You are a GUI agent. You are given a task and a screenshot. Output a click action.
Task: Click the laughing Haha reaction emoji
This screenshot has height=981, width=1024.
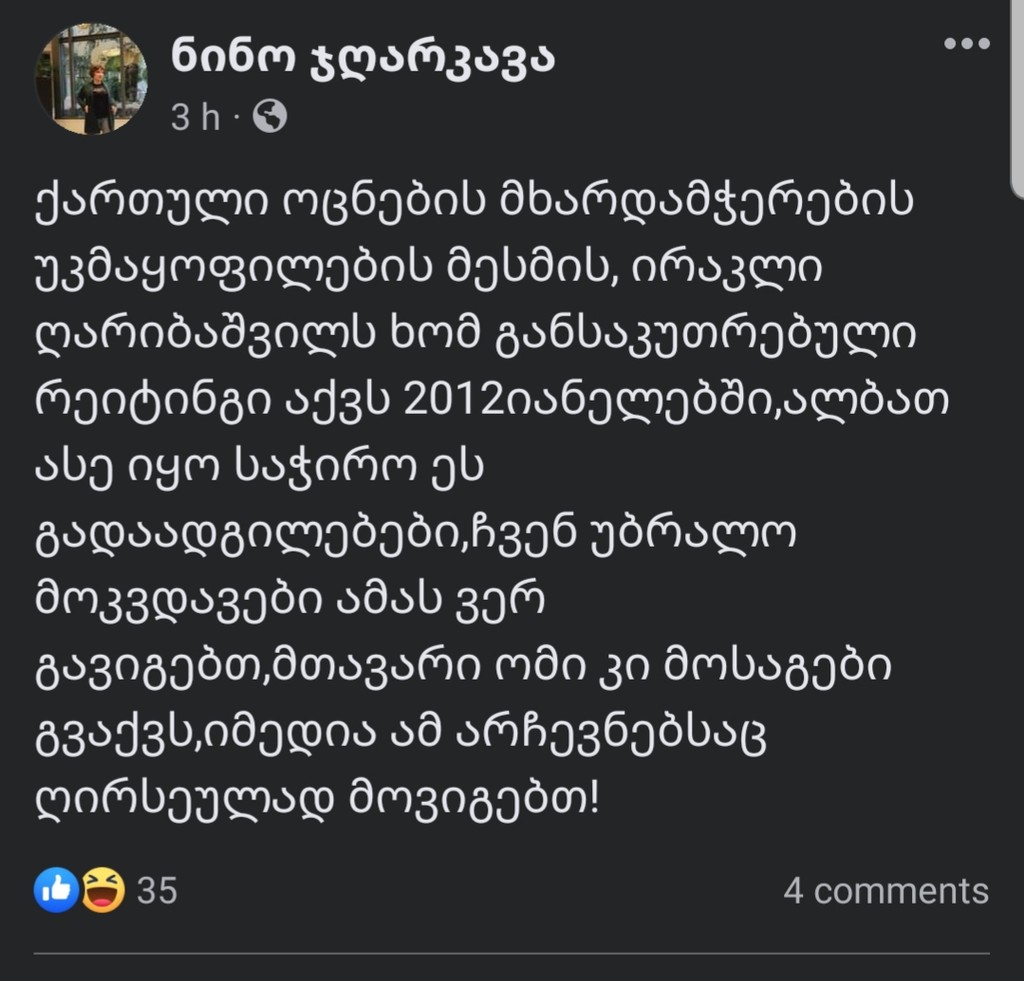coord(100,887)
